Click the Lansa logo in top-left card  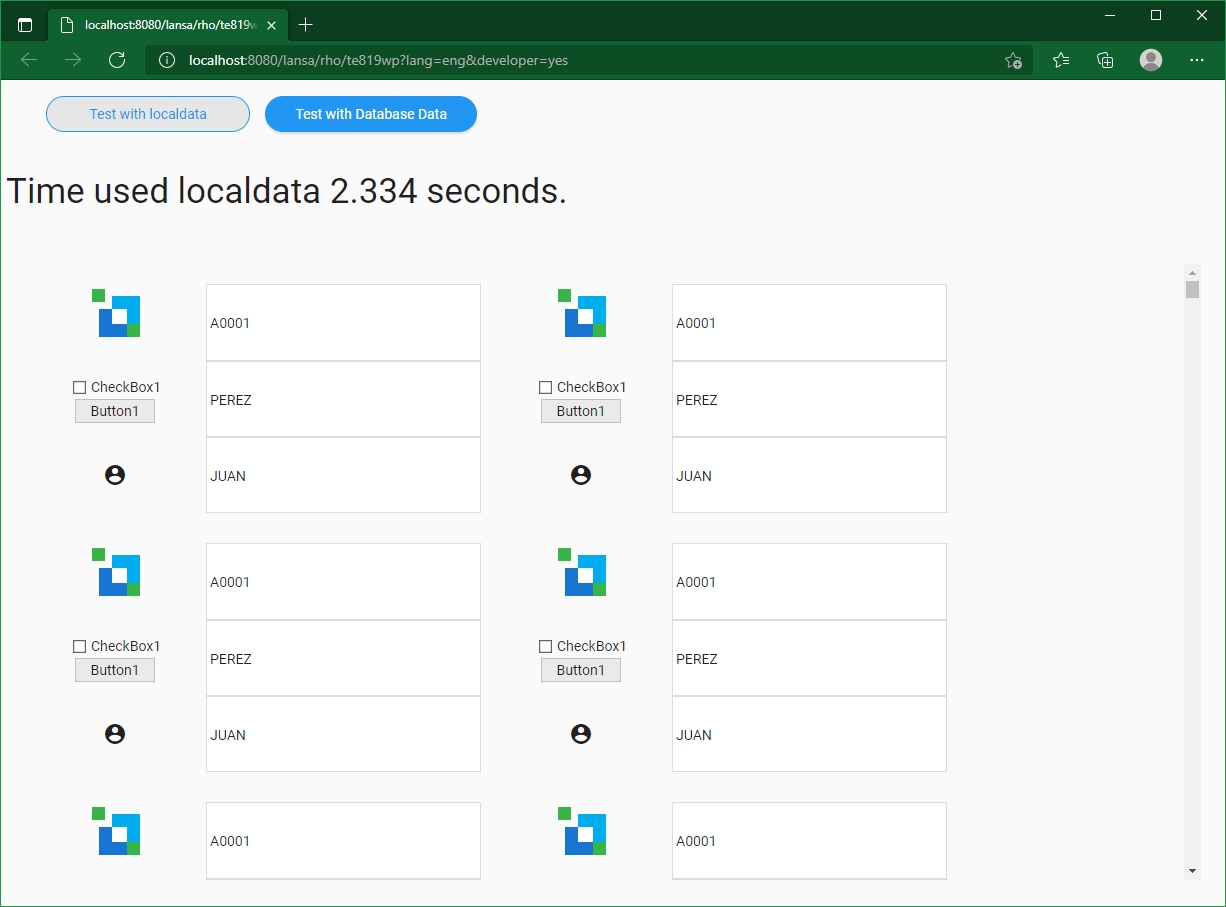(x=116, y=313)
